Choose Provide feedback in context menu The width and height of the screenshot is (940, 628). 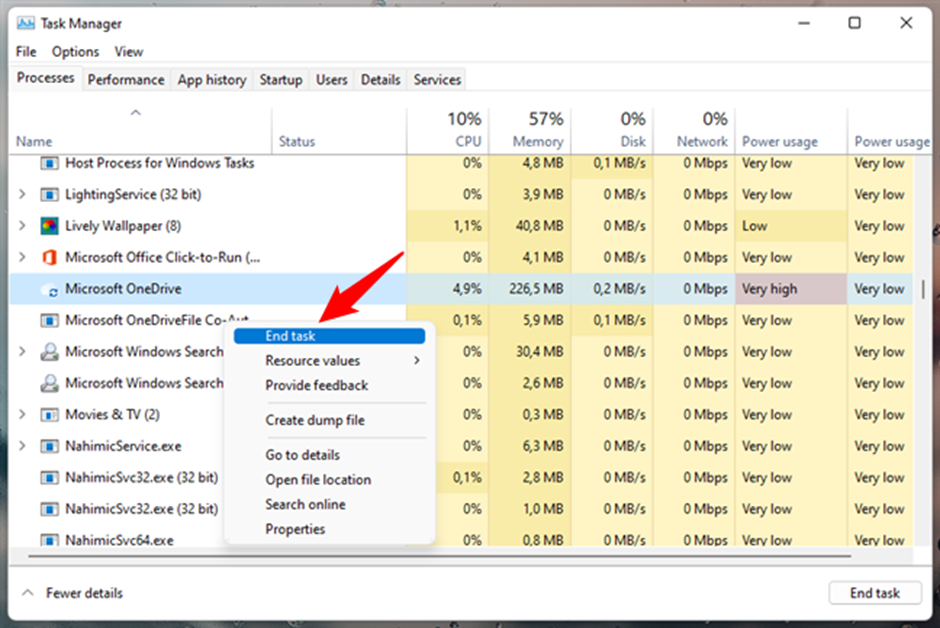click(317, 385)
